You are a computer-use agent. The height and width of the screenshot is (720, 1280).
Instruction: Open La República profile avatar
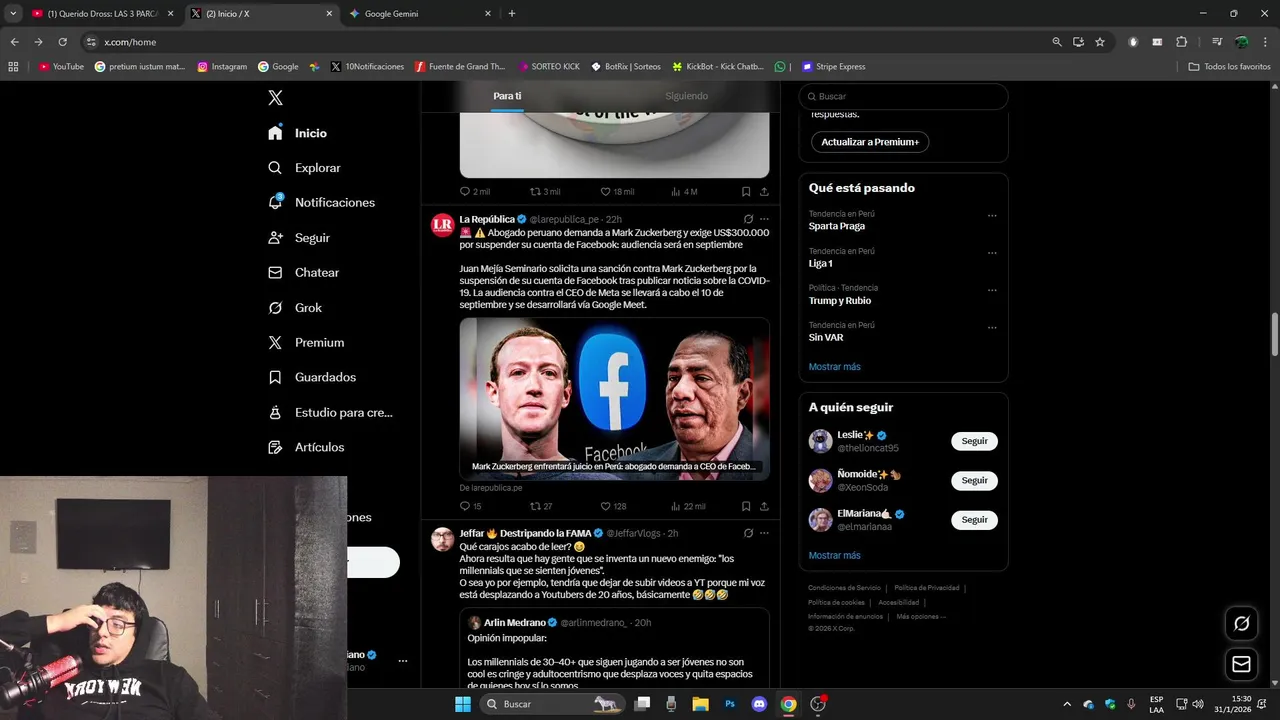442,225
